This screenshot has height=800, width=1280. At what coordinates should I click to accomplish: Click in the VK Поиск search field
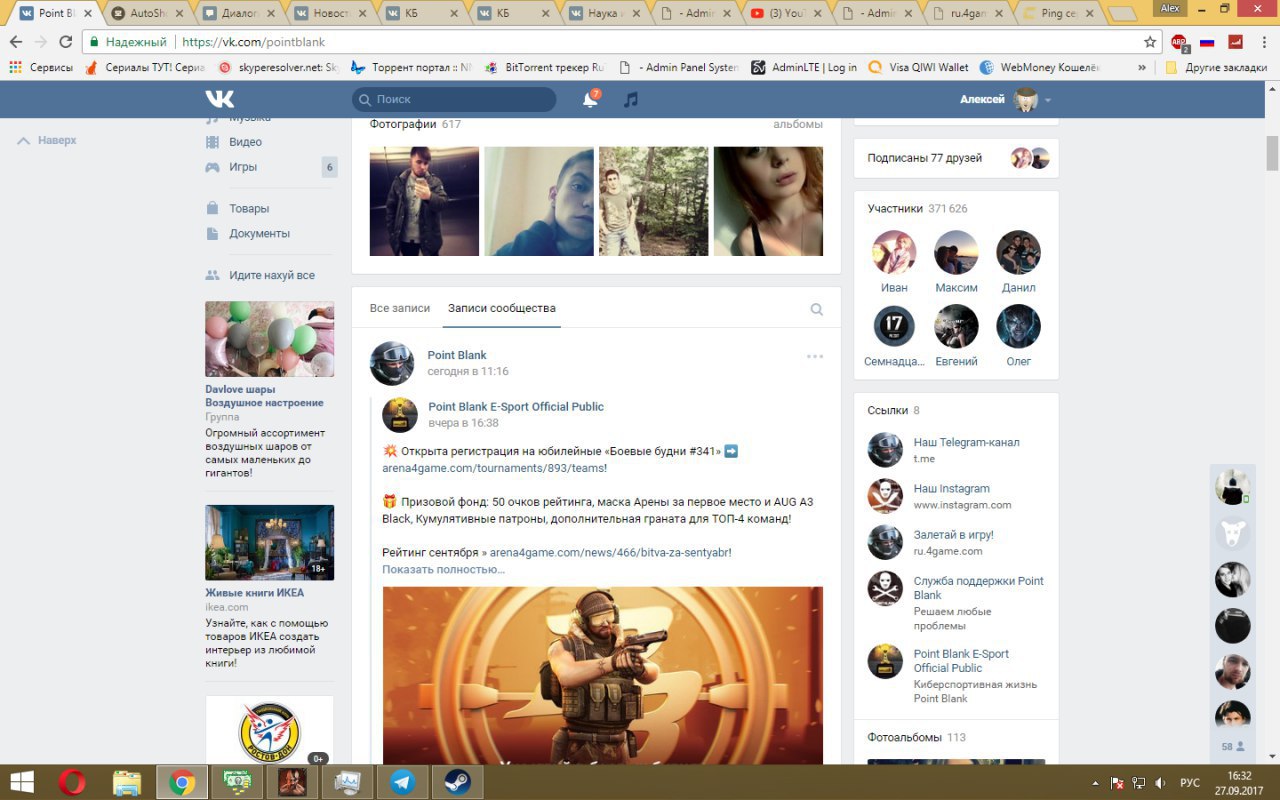(x=454, y=99)
